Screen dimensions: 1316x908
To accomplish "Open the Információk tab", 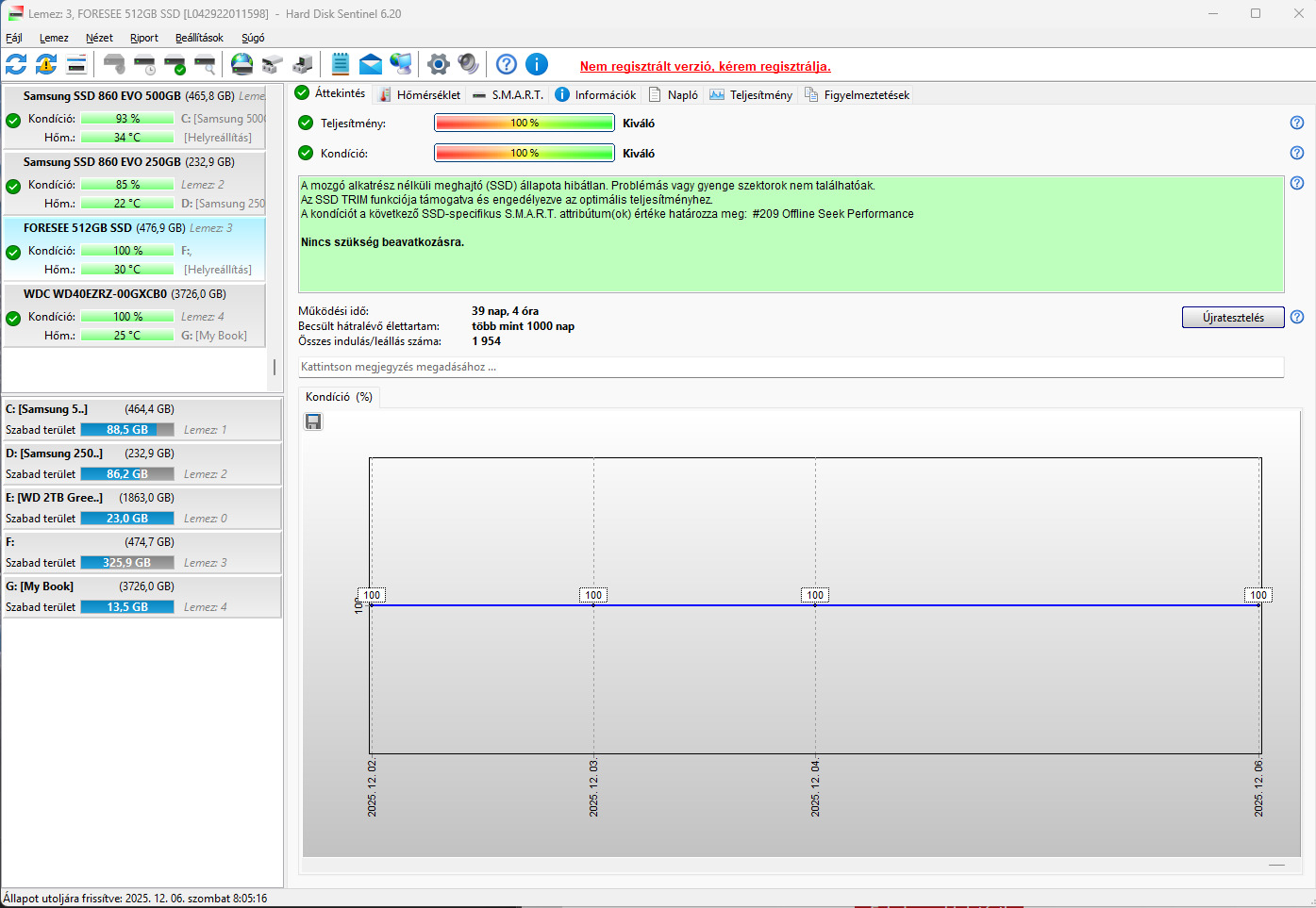I will pos(595,94).
